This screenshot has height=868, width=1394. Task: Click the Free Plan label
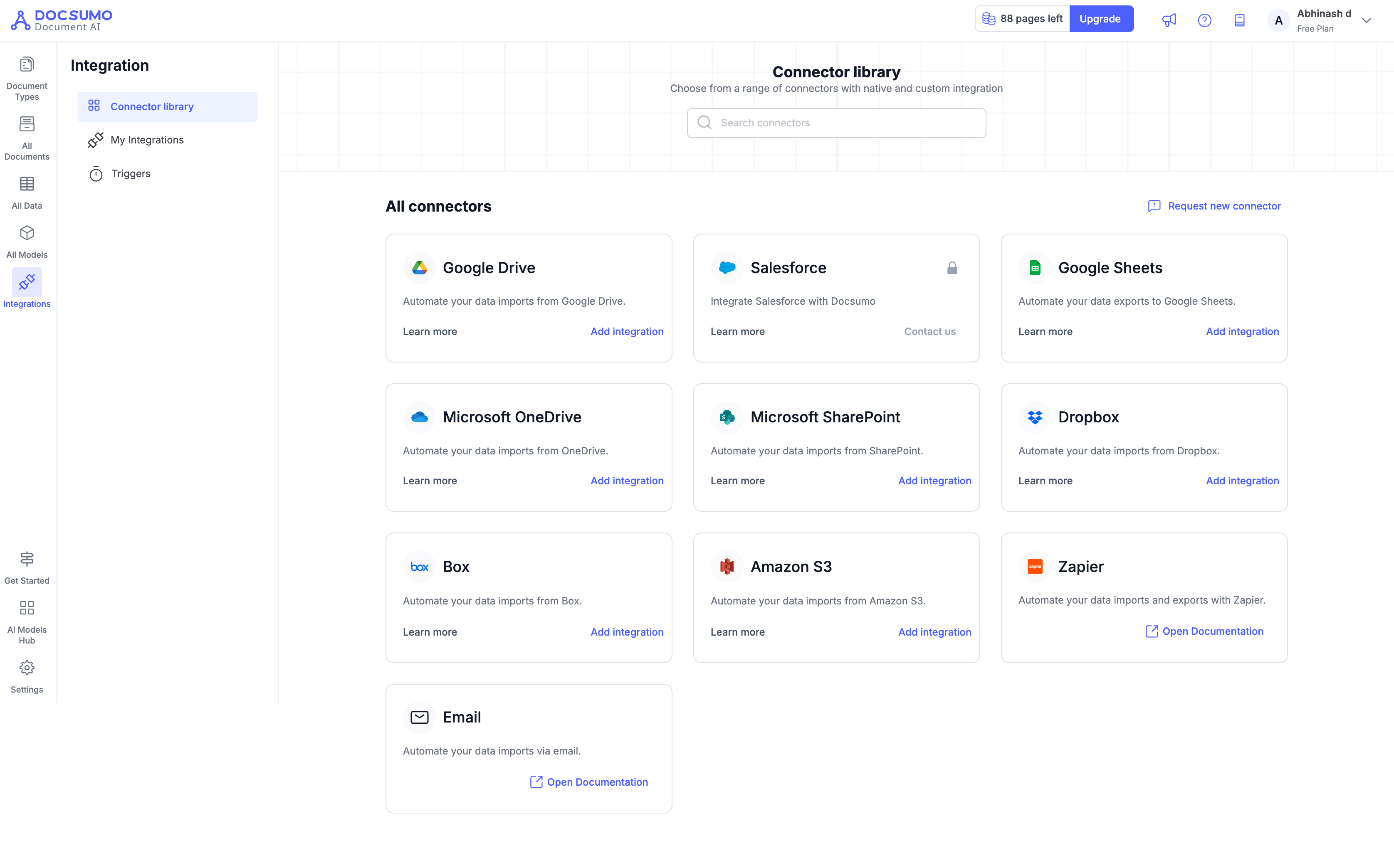[1315, 29]
